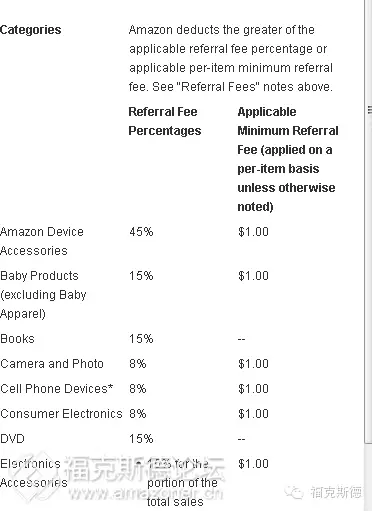
Task: Click the bullet point under Electronics Accessories
Action: (x=139, y=464)
